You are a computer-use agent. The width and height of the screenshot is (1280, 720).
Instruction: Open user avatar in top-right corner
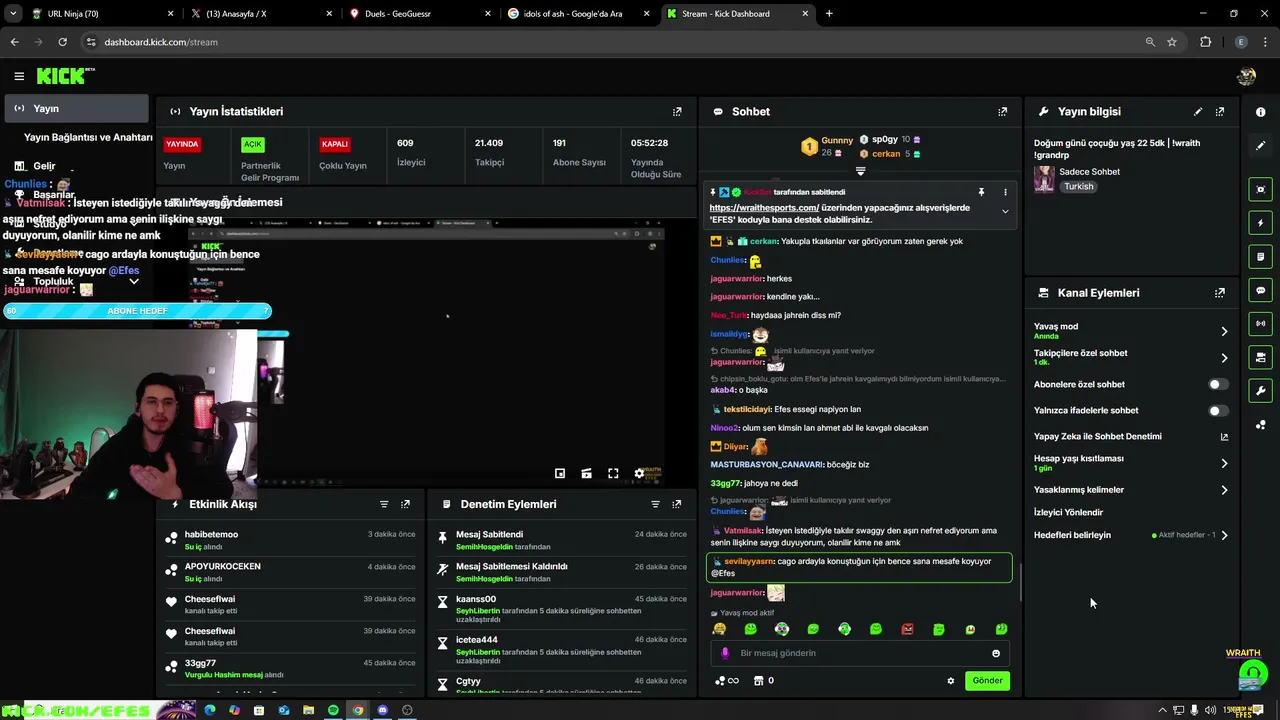coord(1246,76)
